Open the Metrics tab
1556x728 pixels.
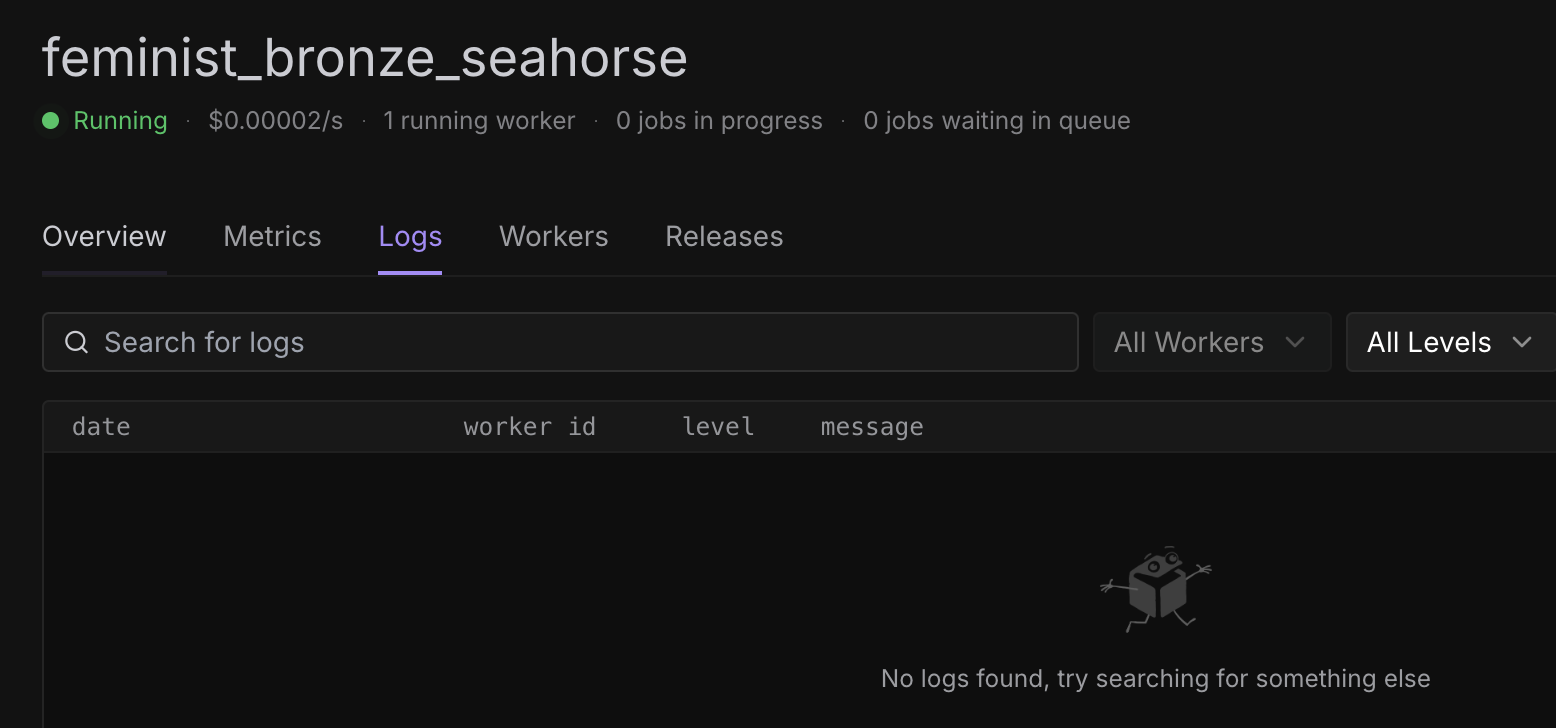(272, 237)
